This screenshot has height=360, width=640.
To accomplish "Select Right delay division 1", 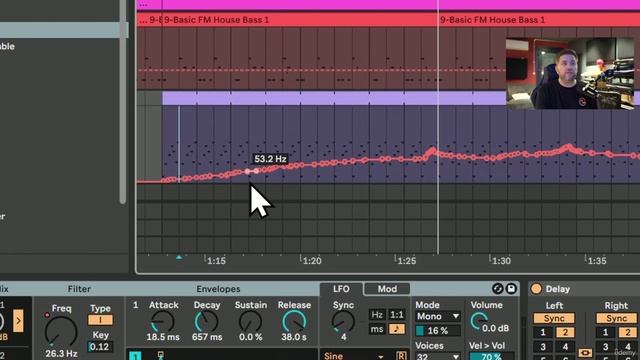I will pyautogui.click(x=605, y=332).
